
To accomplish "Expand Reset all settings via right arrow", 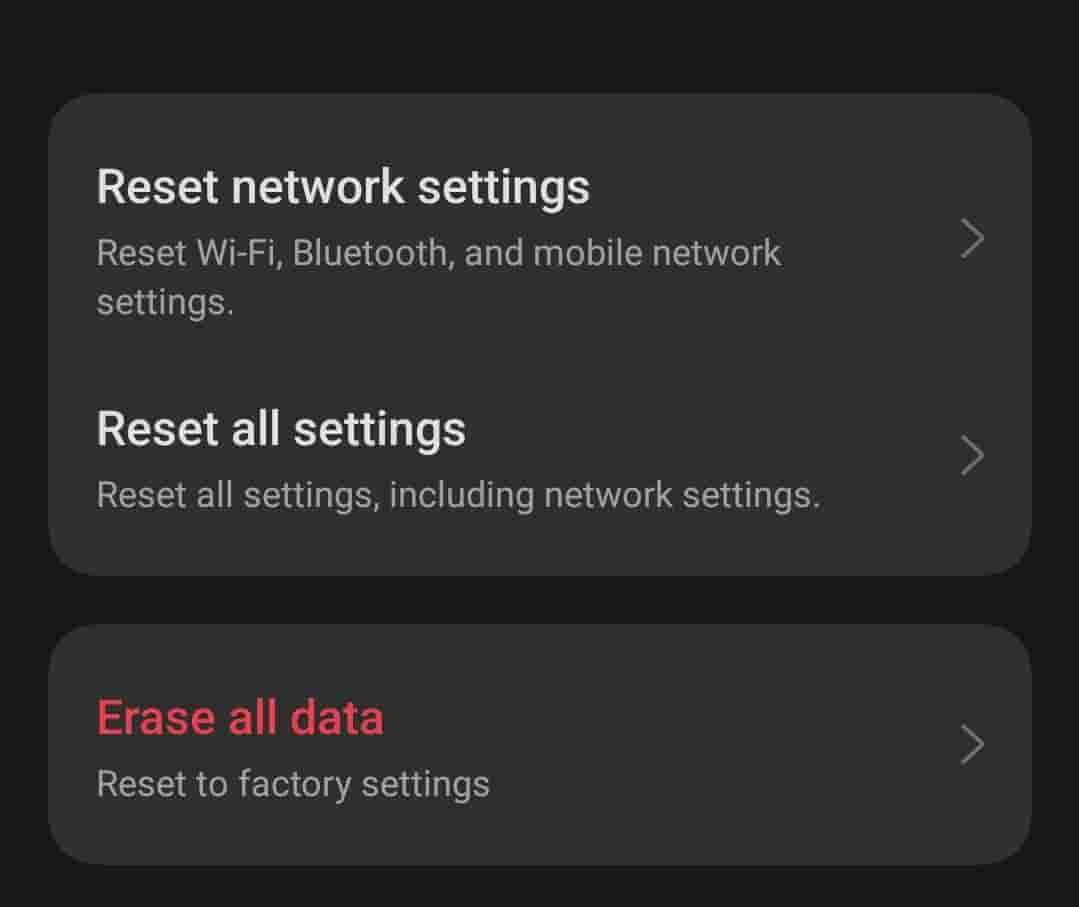I will pos(972,456).
